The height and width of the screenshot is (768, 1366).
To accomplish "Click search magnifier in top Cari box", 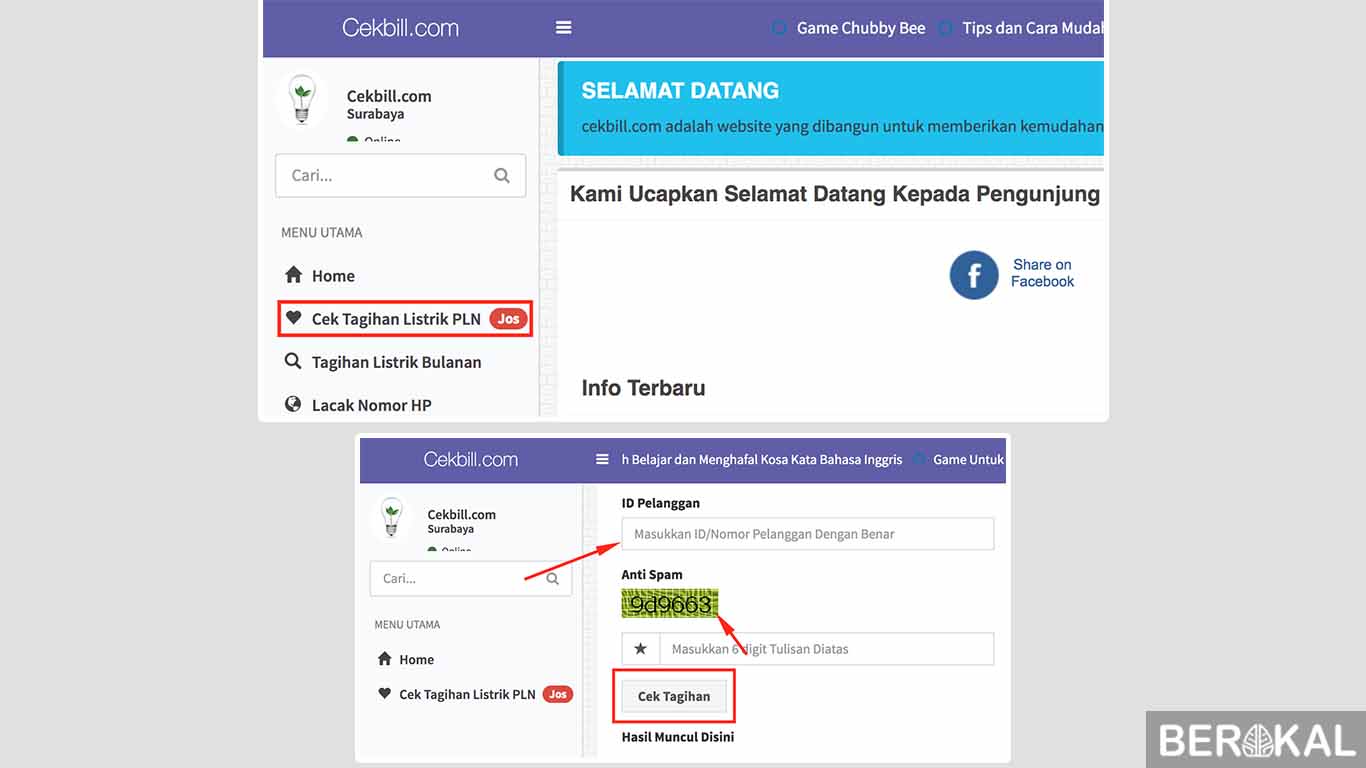I will [502, 175].
